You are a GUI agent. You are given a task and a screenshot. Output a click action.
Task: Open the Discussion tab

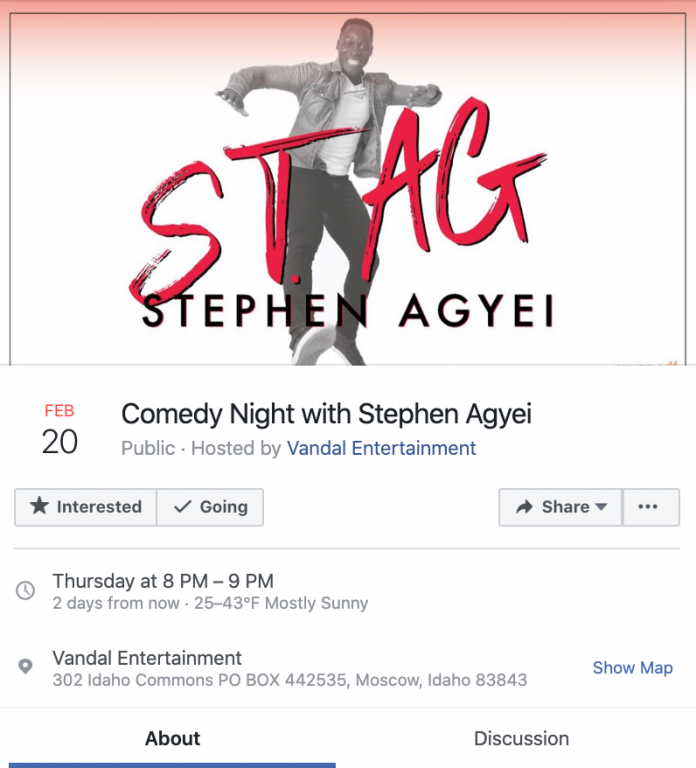coord(521,739)
